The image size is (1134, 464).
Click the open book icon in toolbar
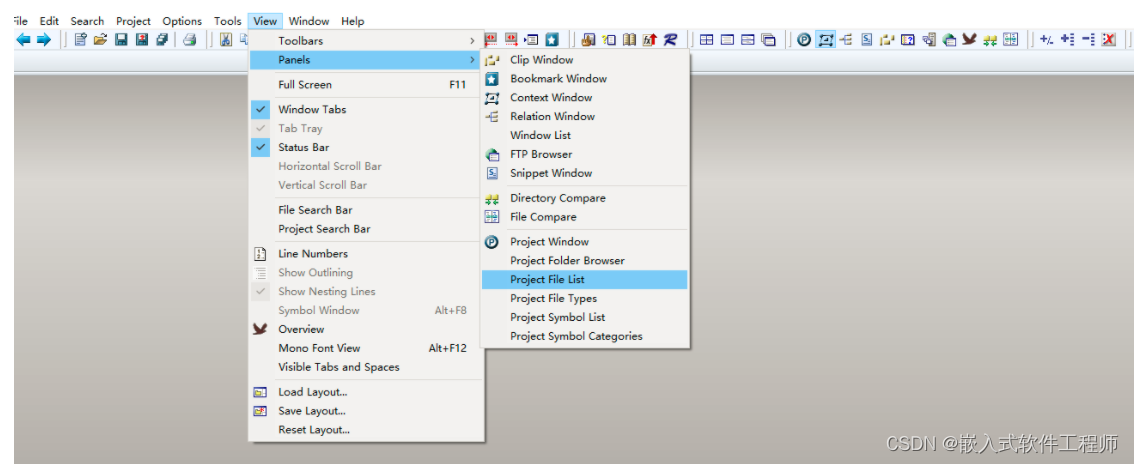[x=629, y=40]
